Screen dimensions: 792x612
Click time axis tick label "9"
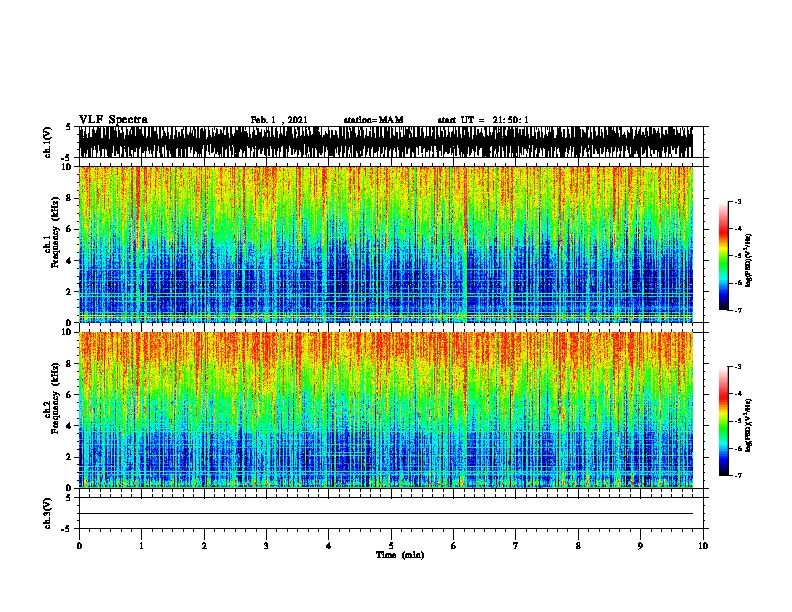[640, 546]
